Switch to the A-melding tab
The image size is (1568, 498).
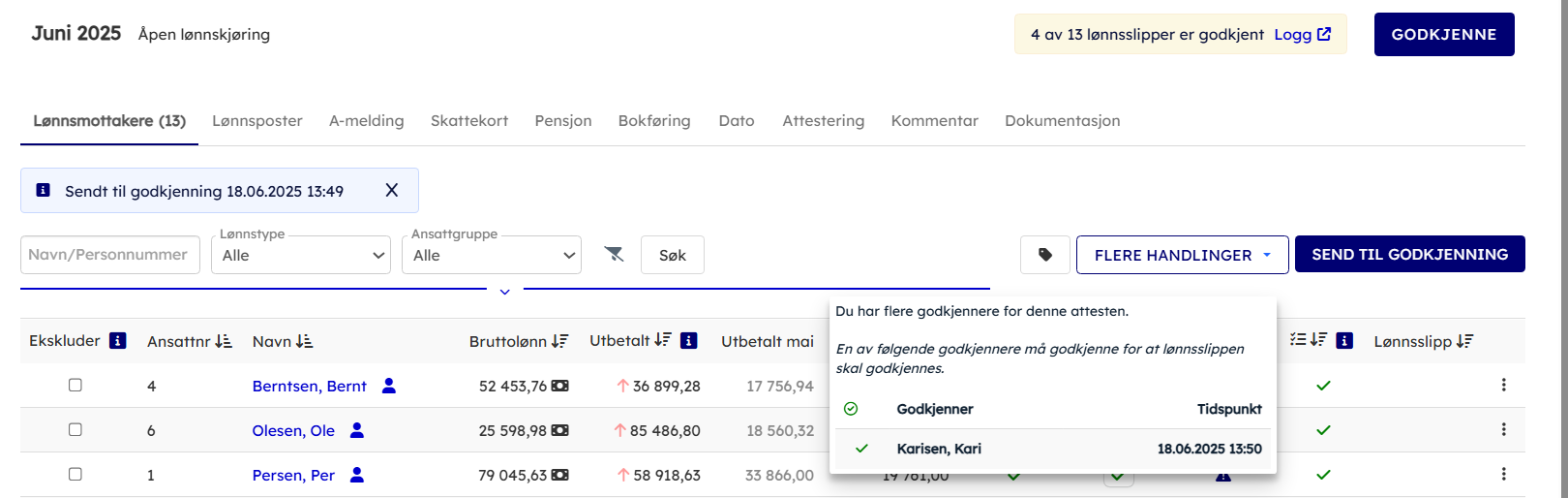(366, 121)
